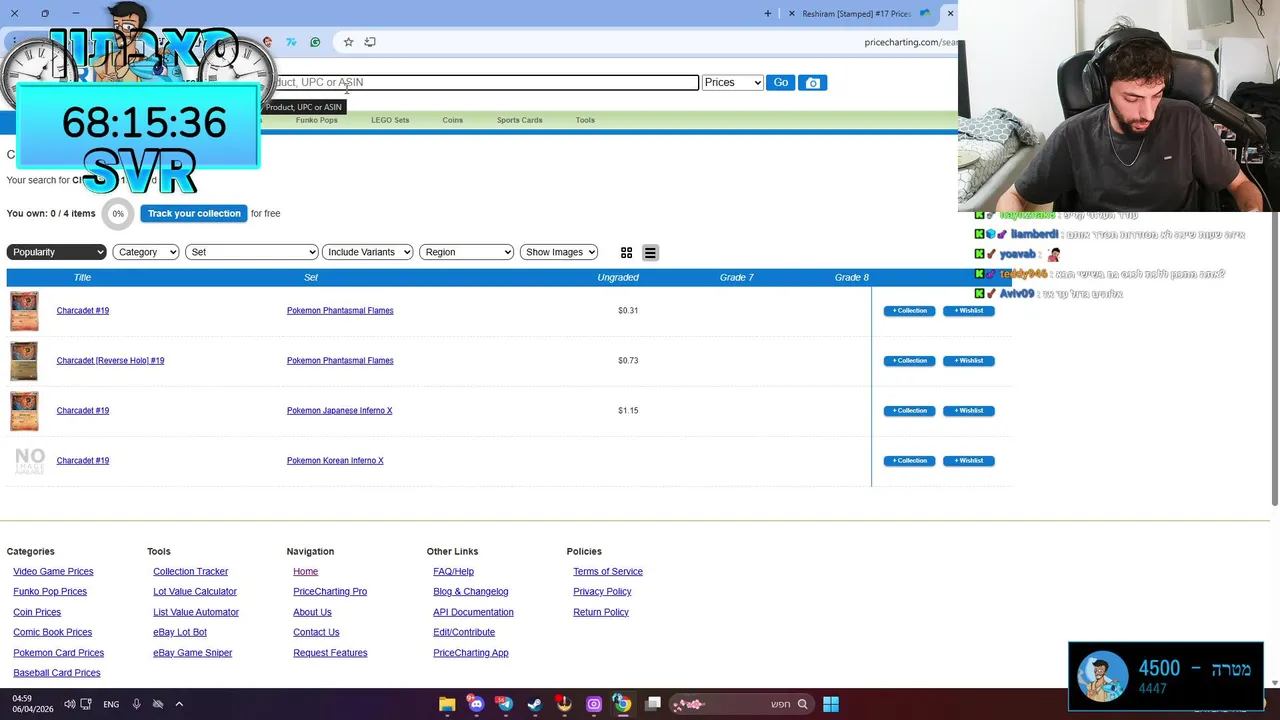Switch to list view of results
Viewport: 1280px width, 720px height.
click(x=650, y=253)
